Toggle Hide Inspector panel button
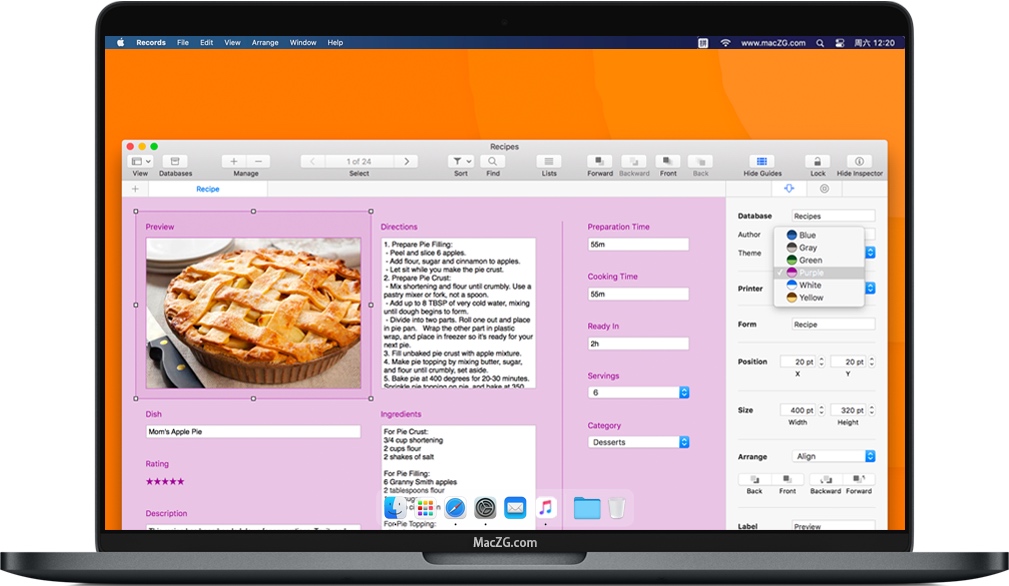The image size is (1009, 586). (859, 161)
